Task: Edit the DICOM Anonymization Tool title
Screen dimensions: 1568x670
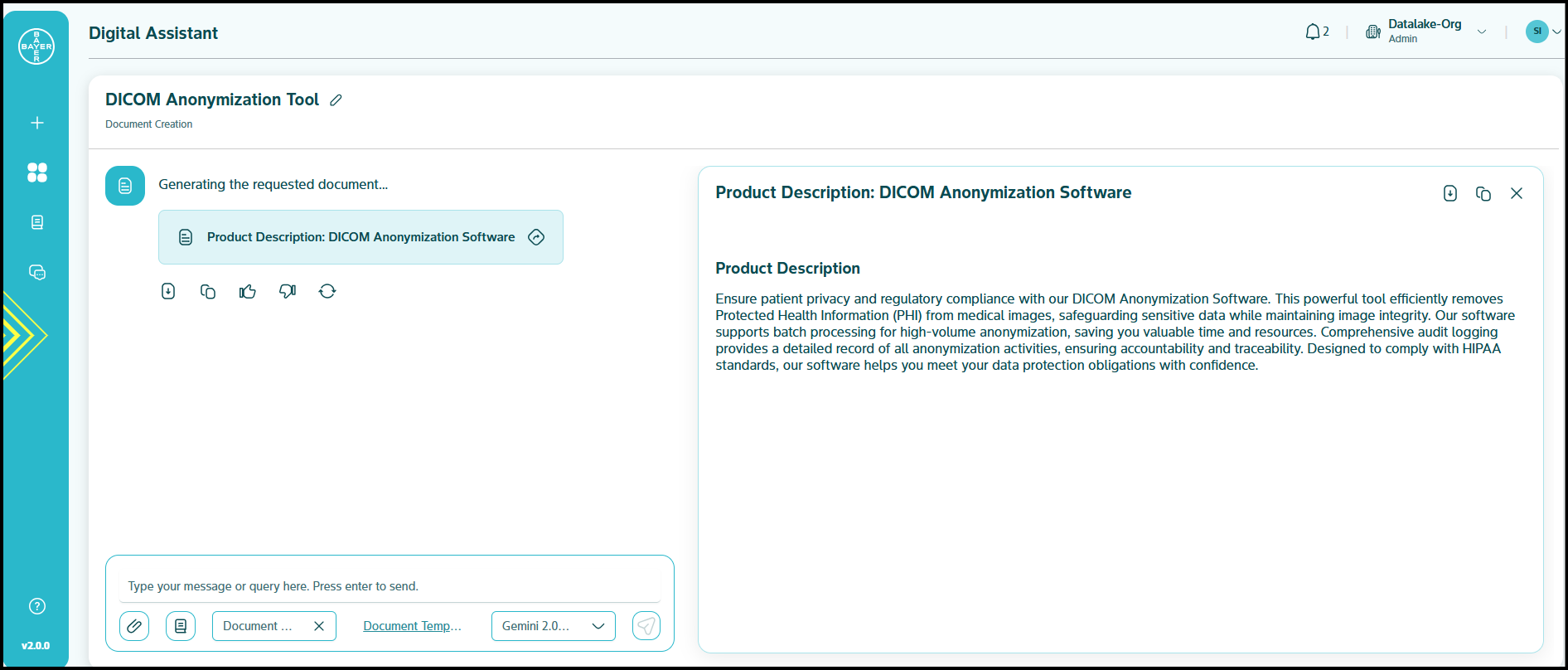Action: [336, 100]
